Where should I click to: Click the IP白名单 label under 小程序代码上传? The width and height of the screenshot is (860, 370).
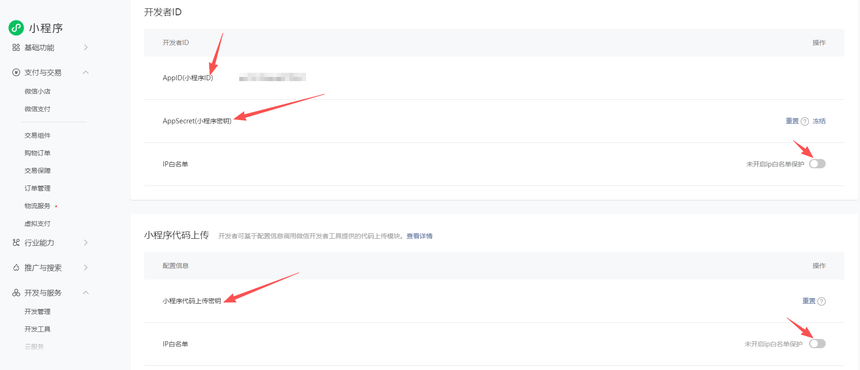click(175, 344)
